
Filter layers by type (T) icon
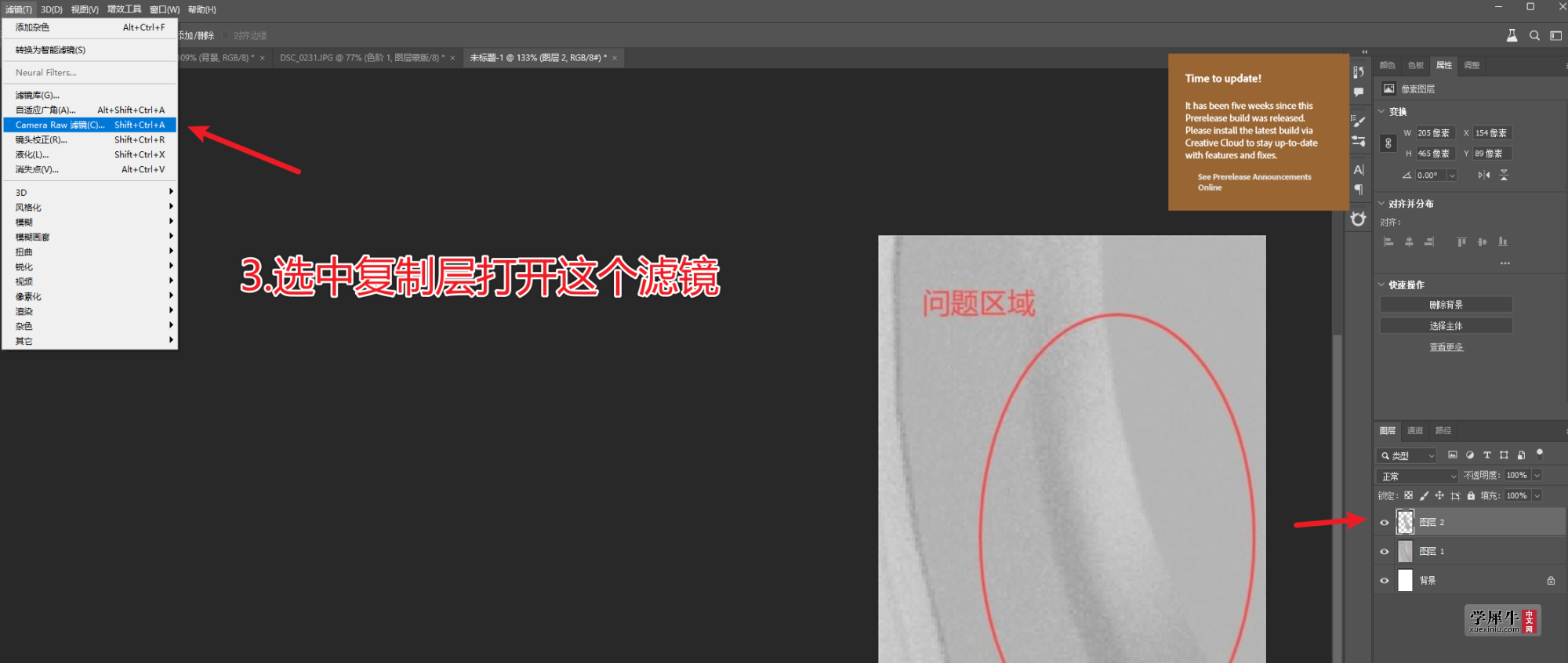1486,455
